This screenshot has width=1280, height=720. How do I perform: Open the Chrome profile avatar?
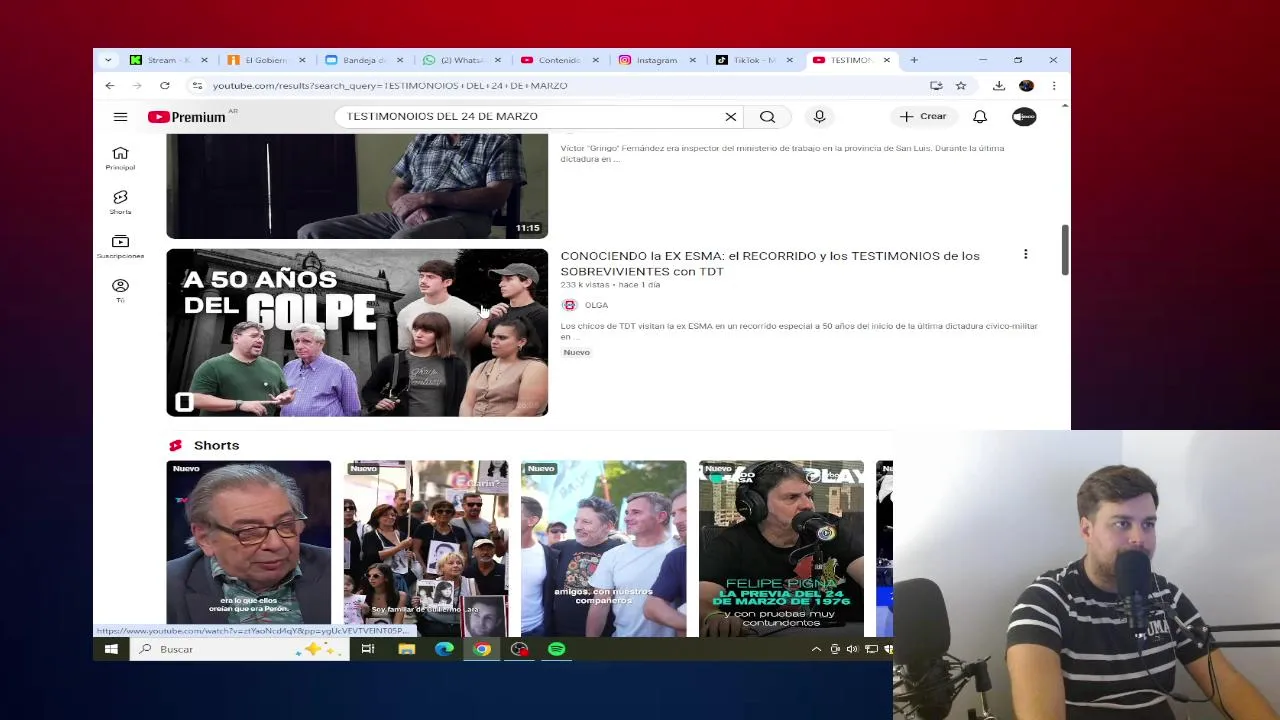tap(1026, 86)
